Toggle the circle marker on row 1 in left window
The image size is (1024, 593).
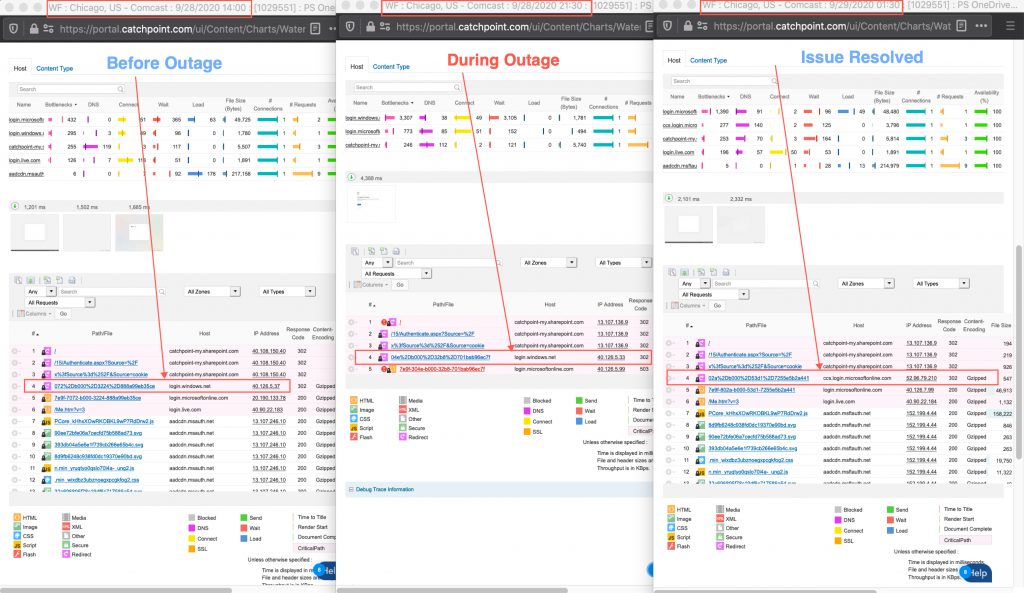point(15,351)
